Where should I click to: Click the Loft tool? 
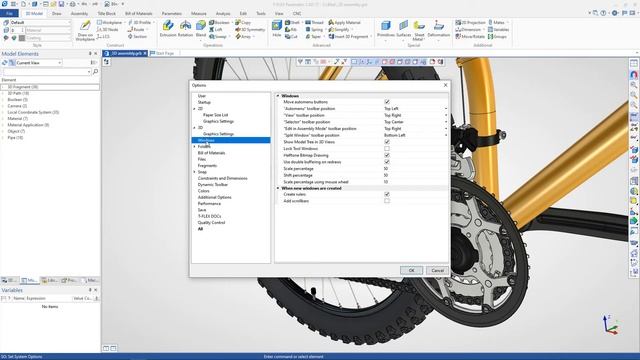pos(216,29)
